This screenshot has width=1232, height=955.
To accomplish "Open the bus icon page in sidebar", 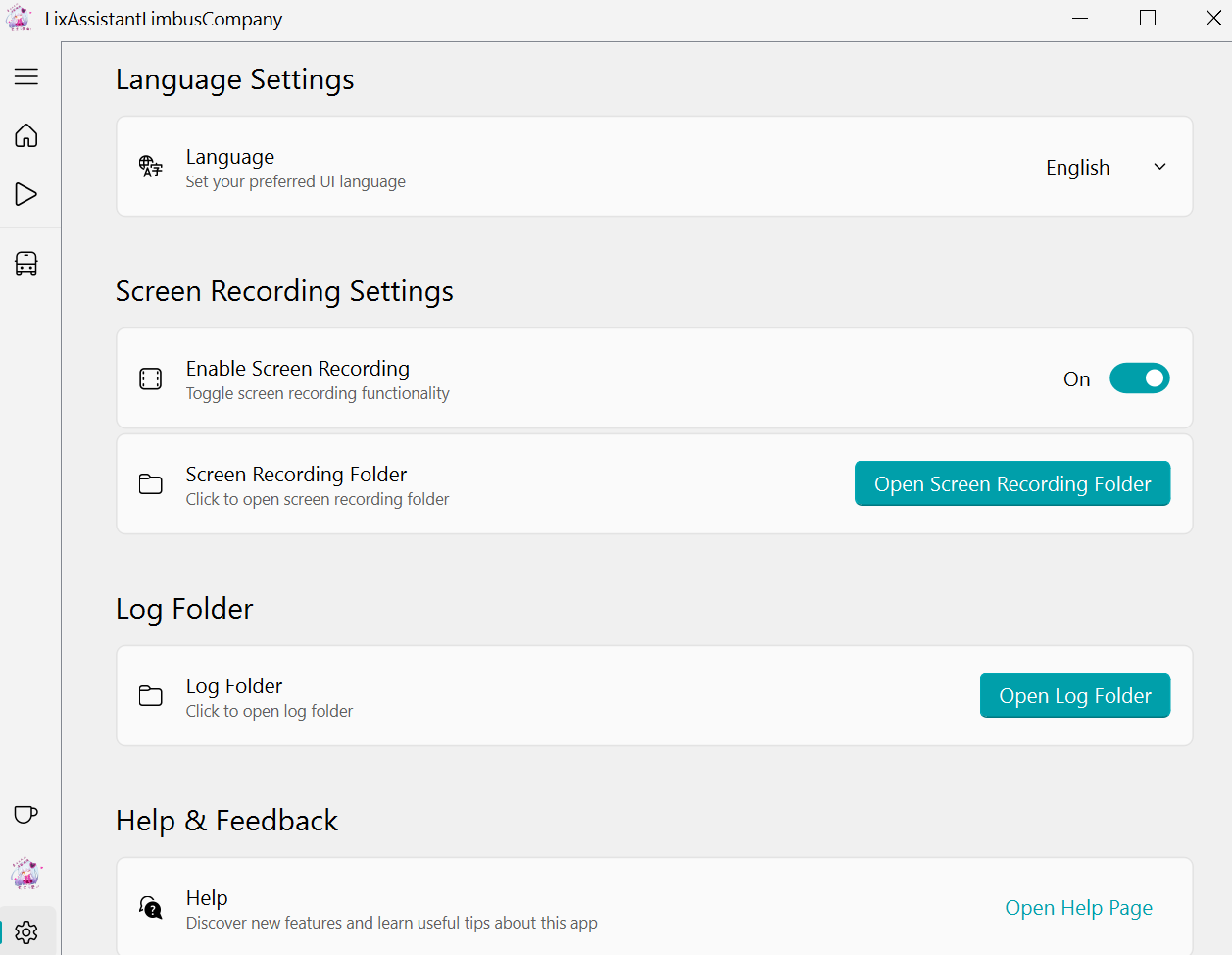I will (x=26, y=263).
